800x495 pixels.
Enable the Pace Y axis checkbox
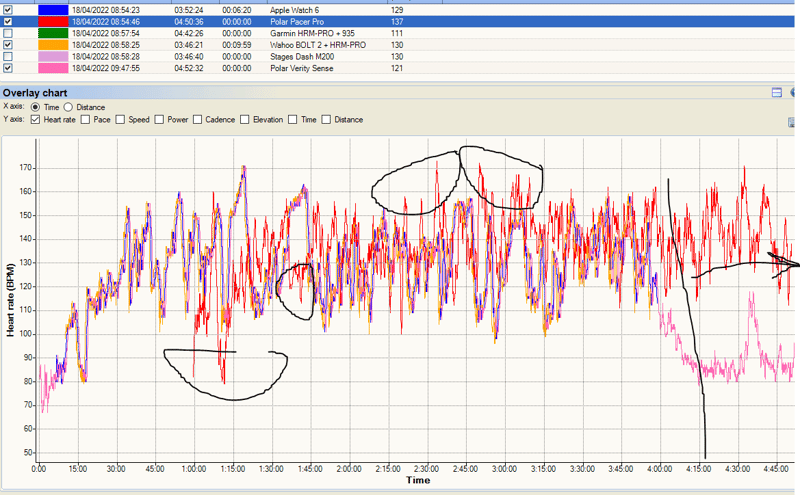click(85, 119)
